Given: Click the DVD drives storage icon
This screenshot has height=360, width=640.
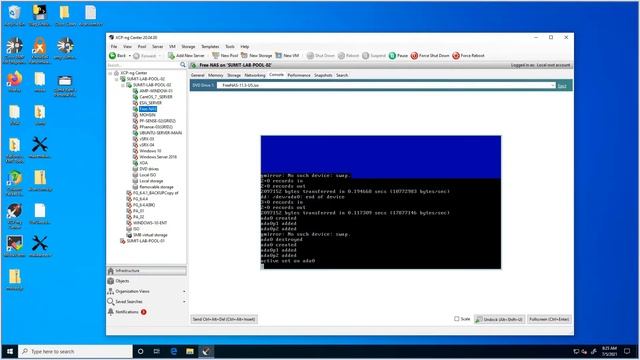Looking at the screenshot, I should [x=135, y=169].
